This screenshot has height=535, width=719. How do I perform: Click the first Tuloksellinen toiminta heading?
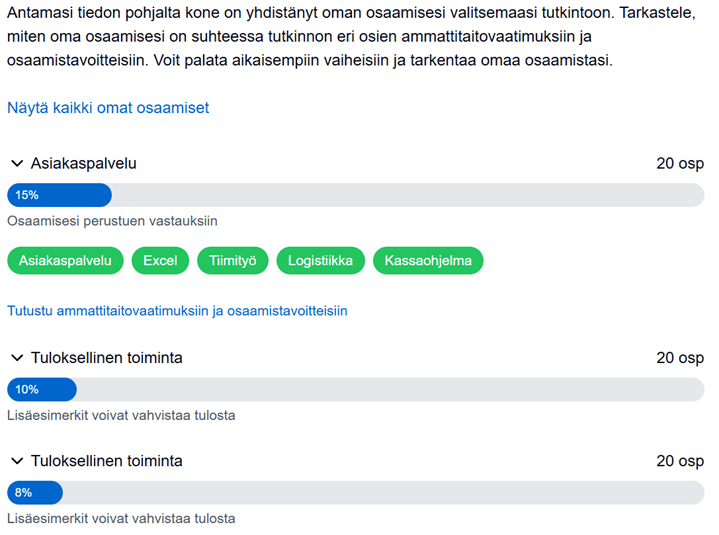click(106, 358)
